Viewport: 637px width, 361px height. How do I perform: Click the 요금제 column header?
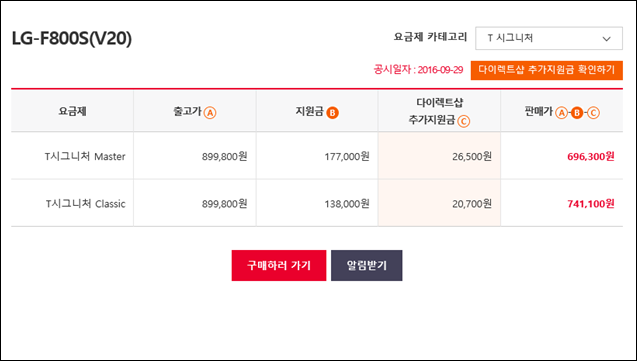pos(72,111)
